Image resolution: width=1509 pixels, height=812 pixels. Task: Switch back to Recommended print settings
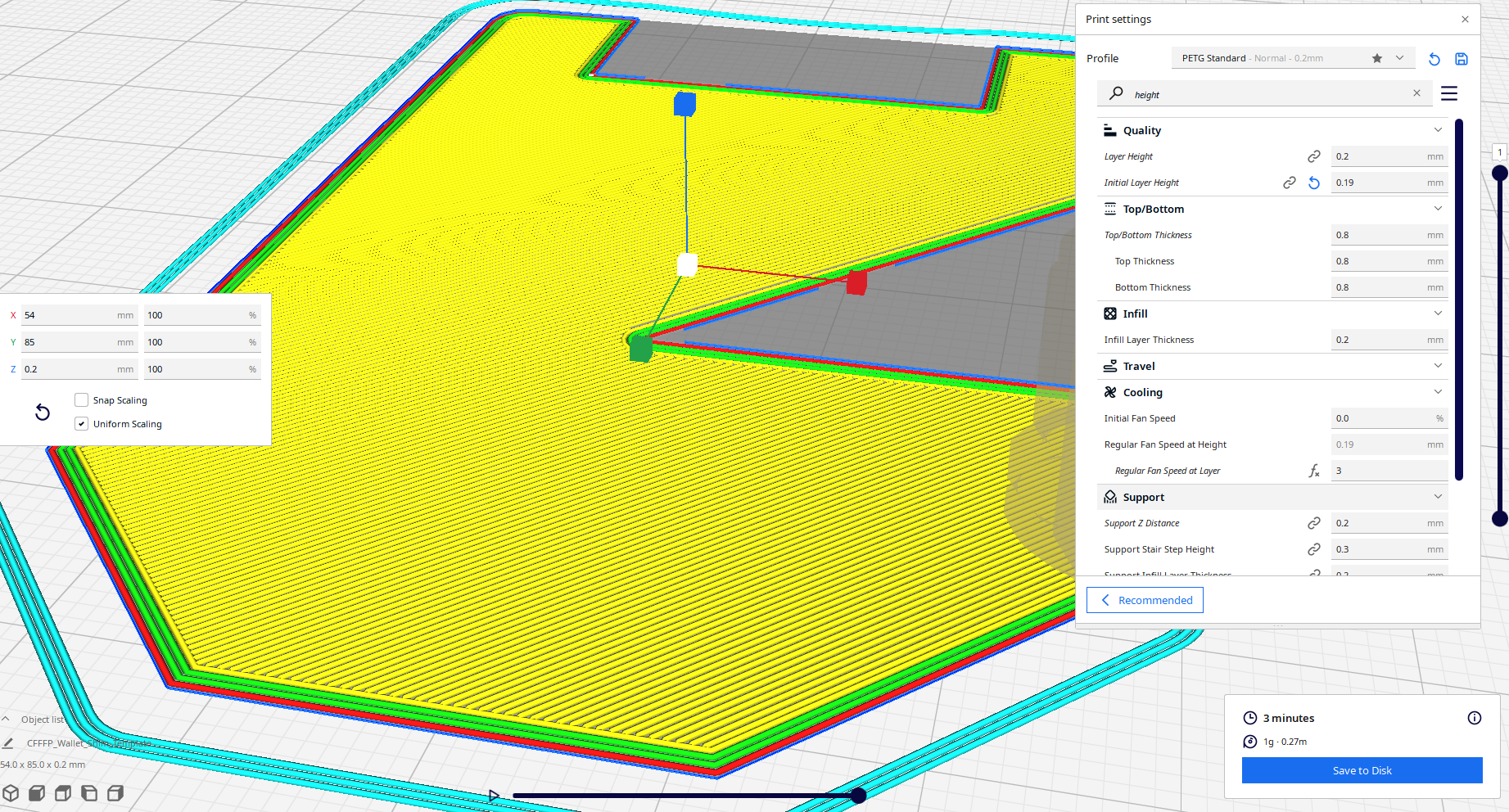(1144, 600)
